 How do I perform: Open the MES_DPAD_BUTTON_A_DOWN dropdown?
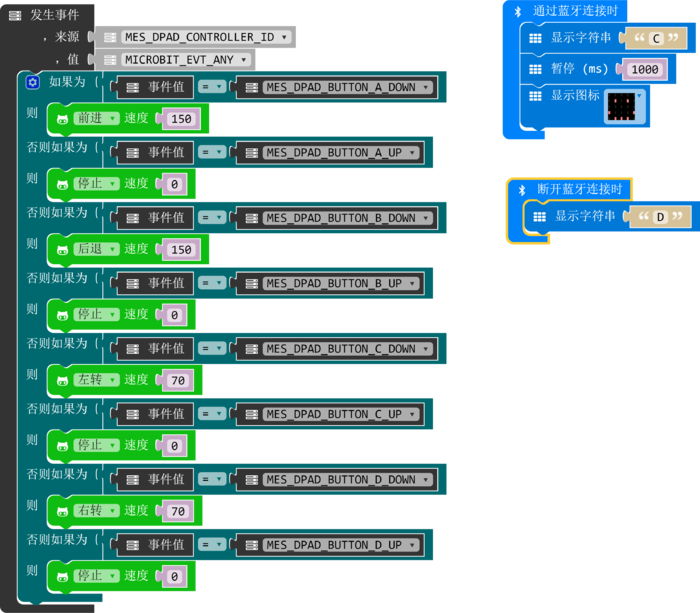coord(348,88)
